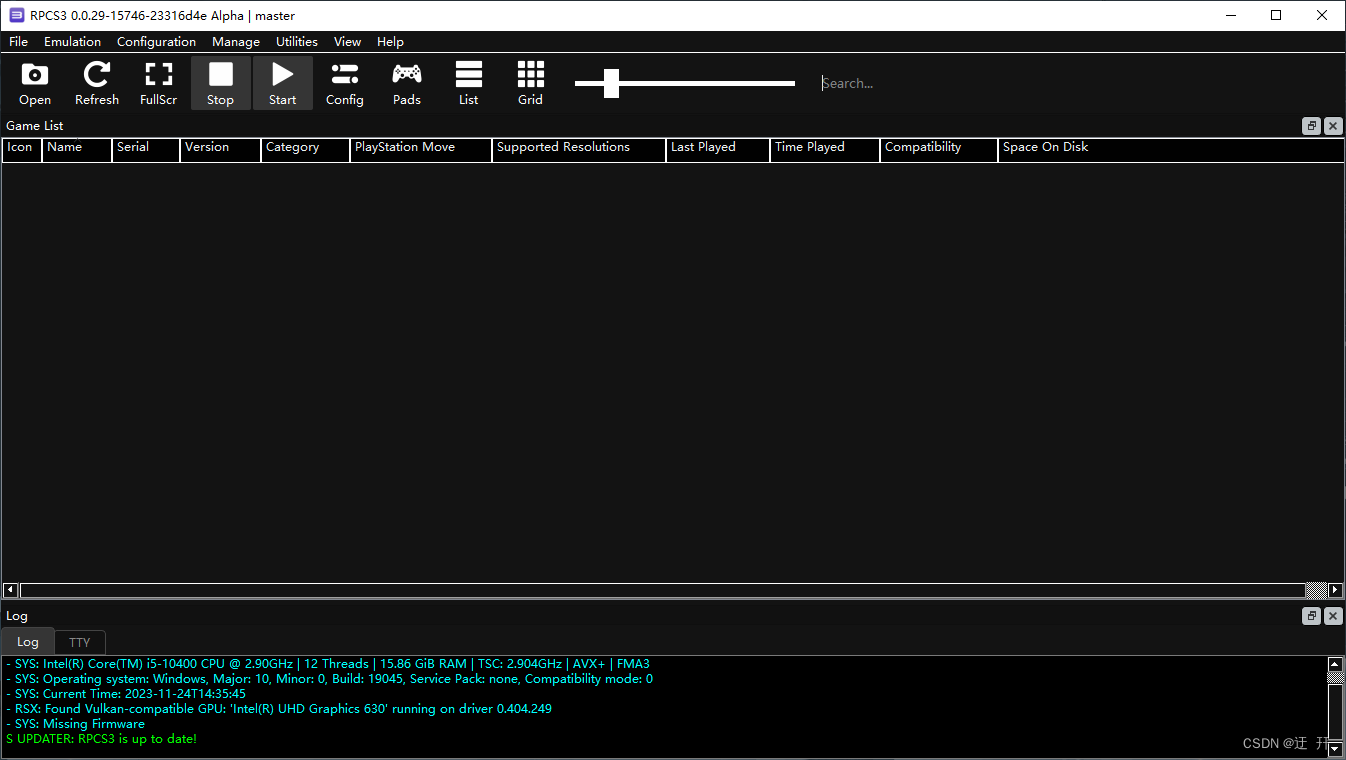Click the Operating system log line

click(329, 679)
